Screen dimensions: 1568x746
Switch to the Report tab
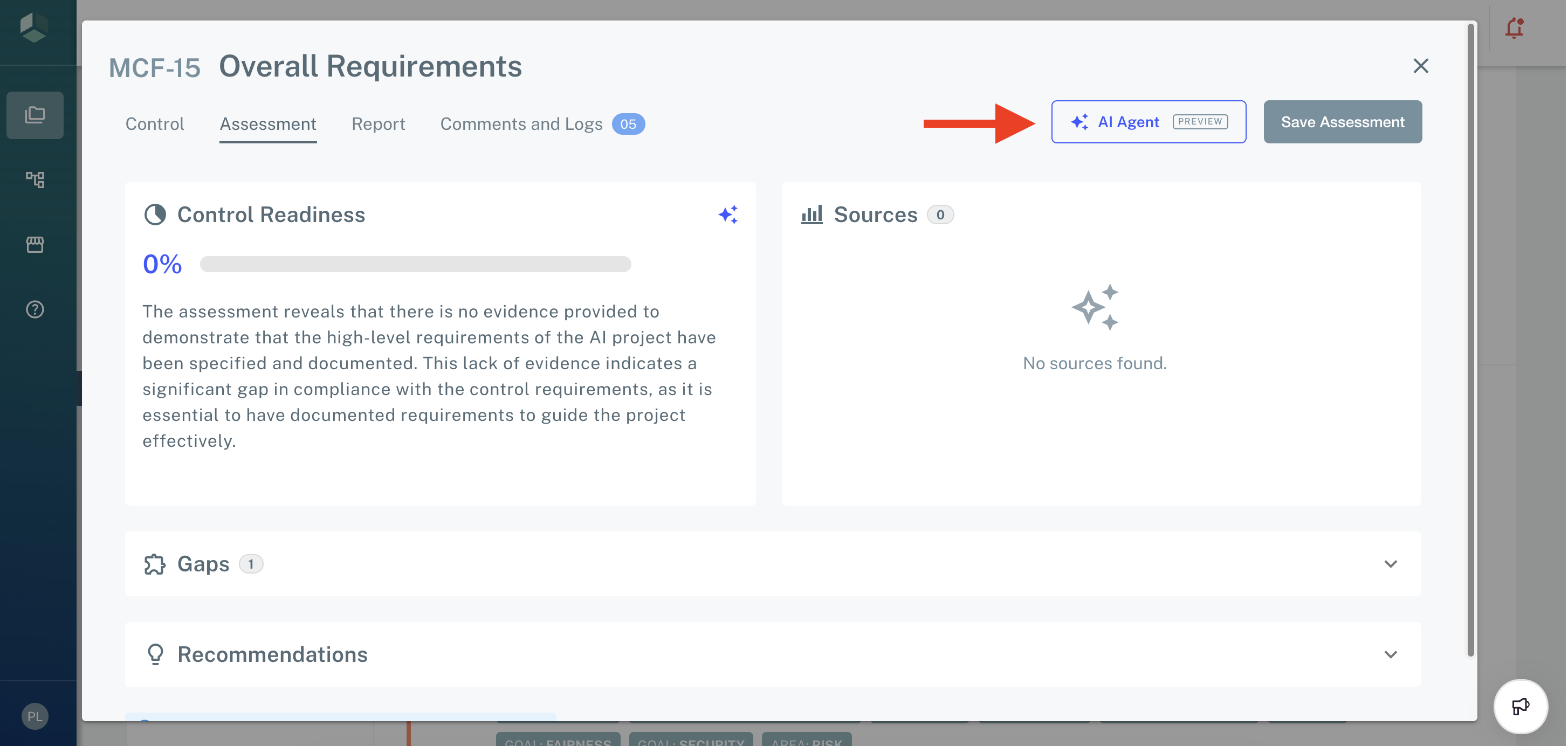click(x=378, y=123)
